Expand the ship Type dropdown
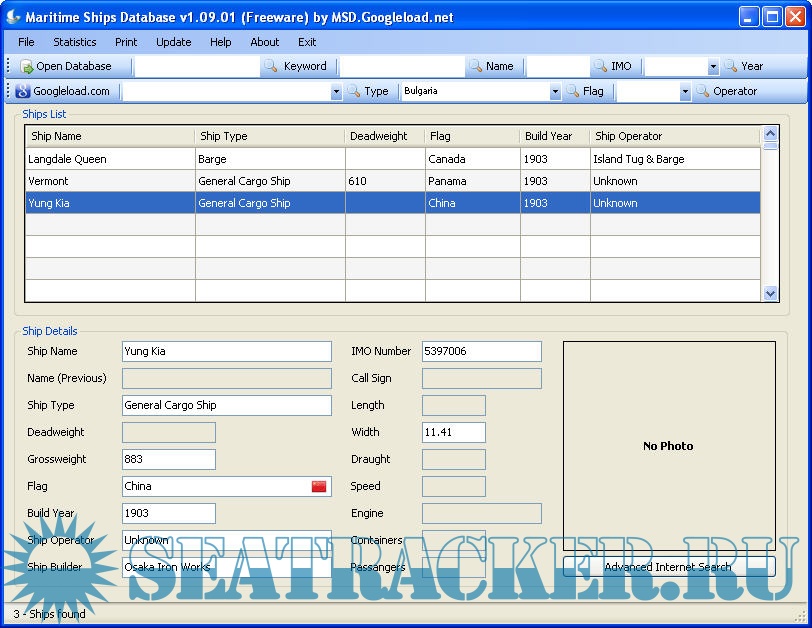This screenshot has width=812, height=628. coord(336,92)
